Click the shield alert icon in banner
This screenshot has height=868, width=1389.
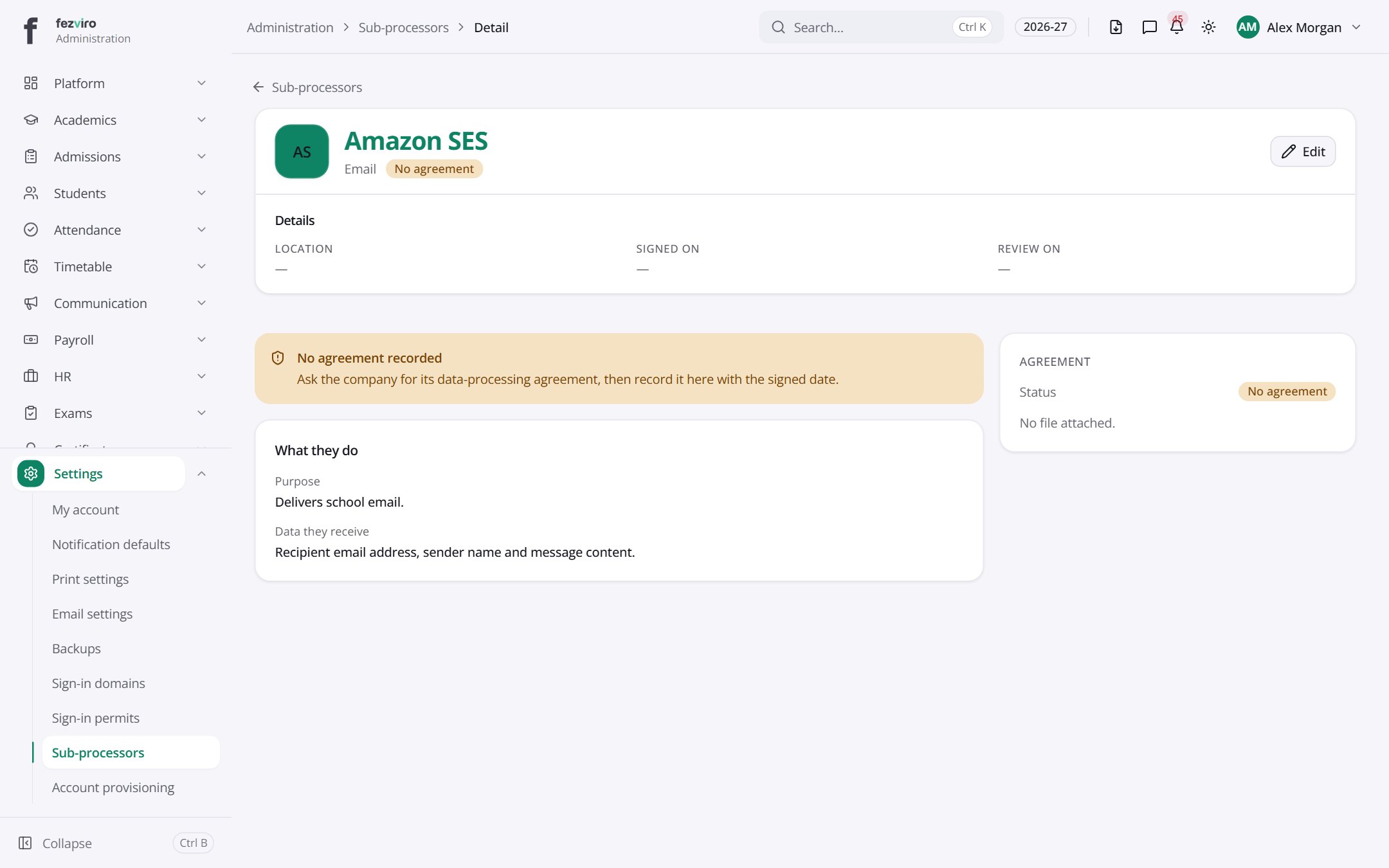coord(278,358)
